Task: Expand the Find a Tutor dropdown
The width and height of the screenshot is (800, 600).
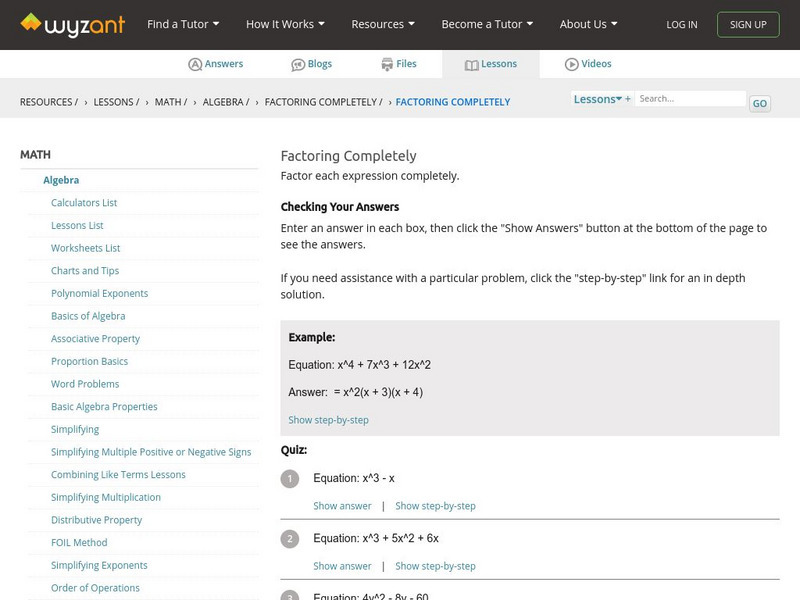Action: point(183,24)
